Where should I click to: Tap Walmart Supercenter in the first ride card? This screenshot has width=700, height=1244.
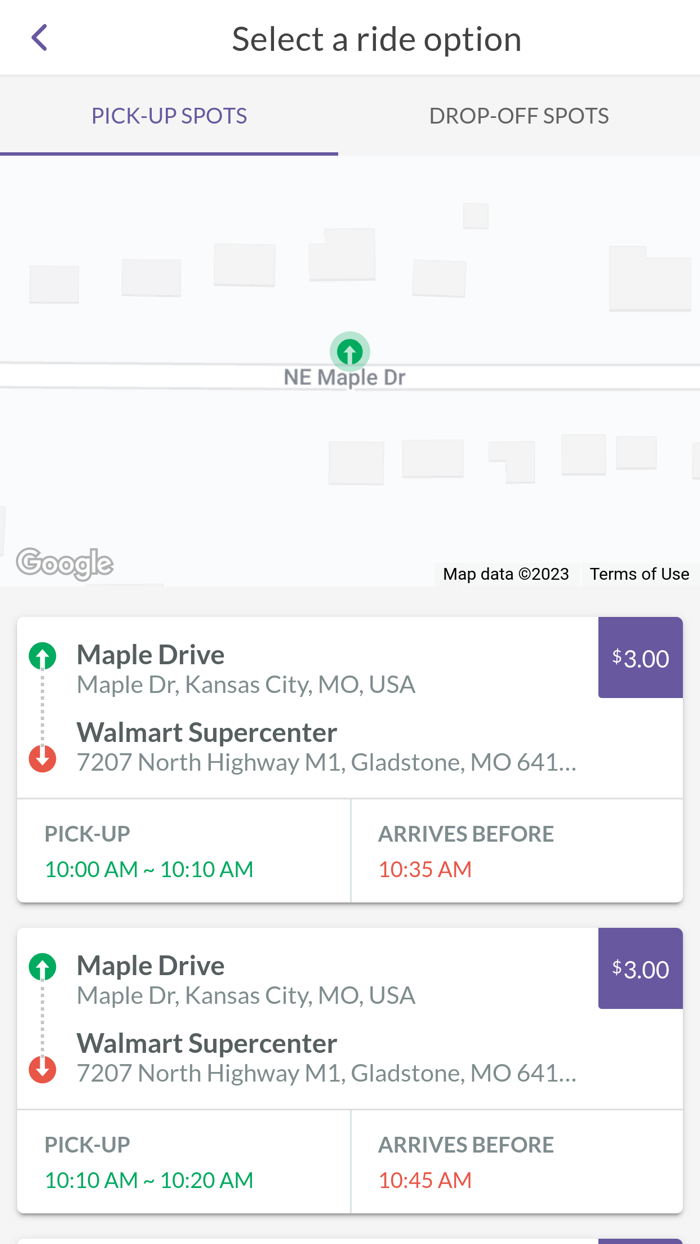(207, 732)
